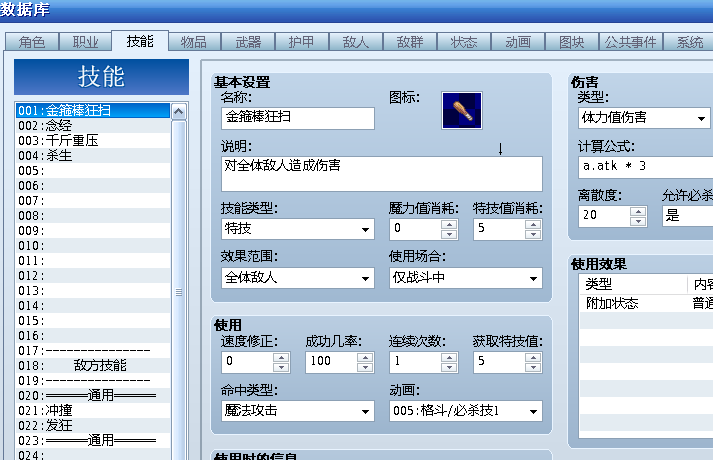Expand the 使用场合 dropdown showing 仅战斗中
This screenshot has height=460, width=713.
[x=466, y=278]
